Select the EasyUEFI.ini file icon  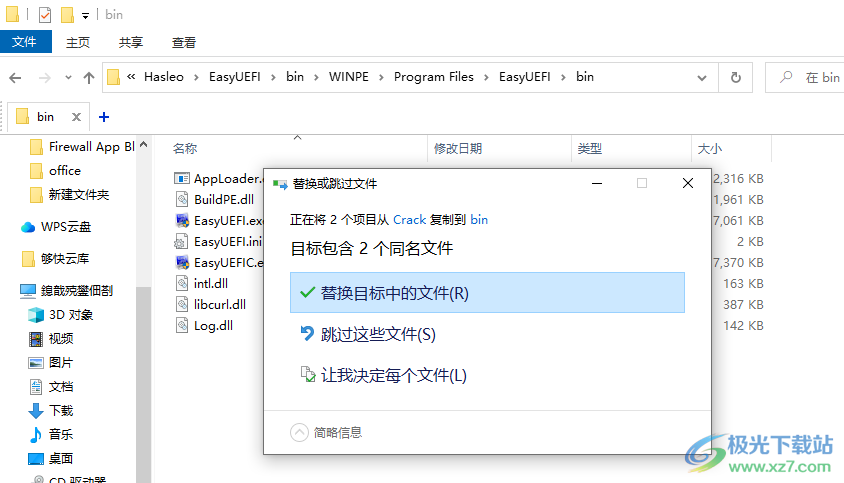click(181, 241)
